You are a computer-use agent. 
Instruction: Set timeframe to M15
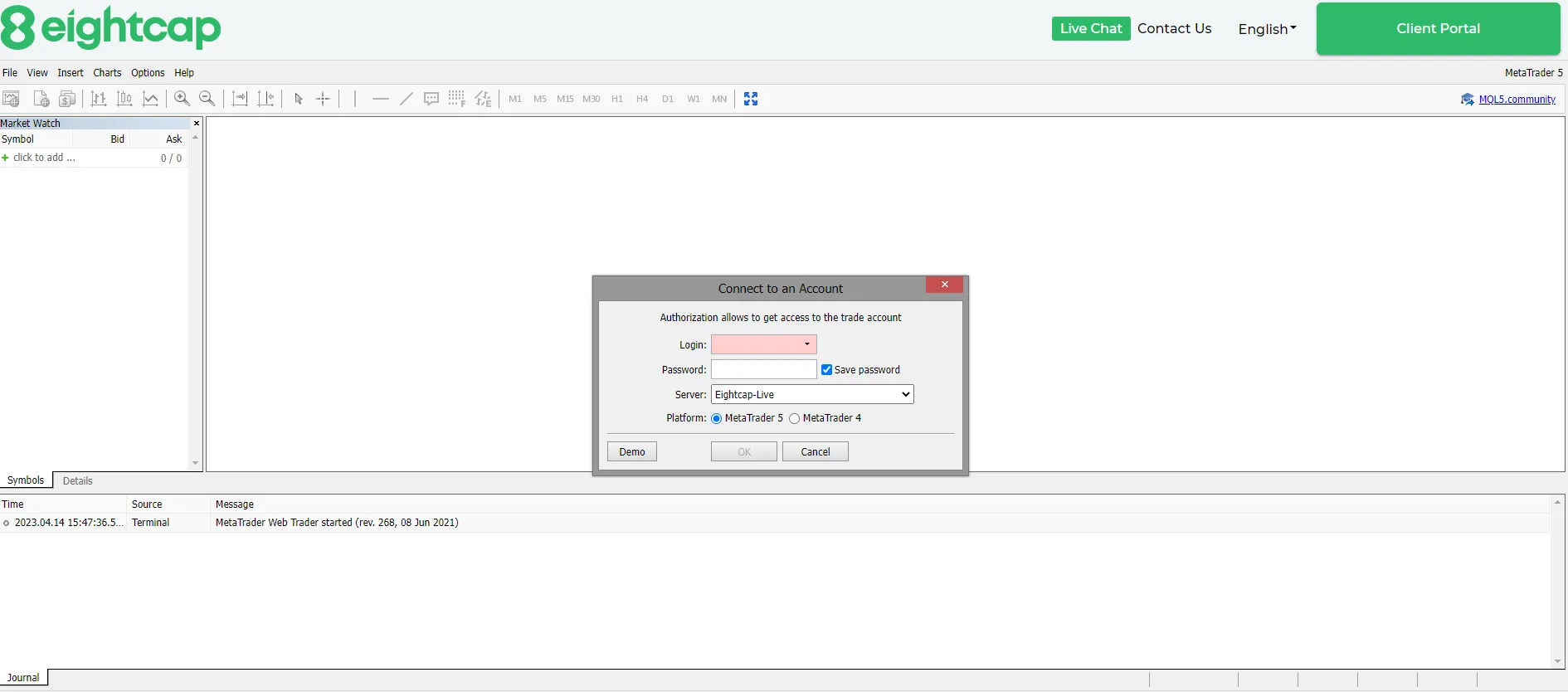pyautogui.click(x=565, y=99)
